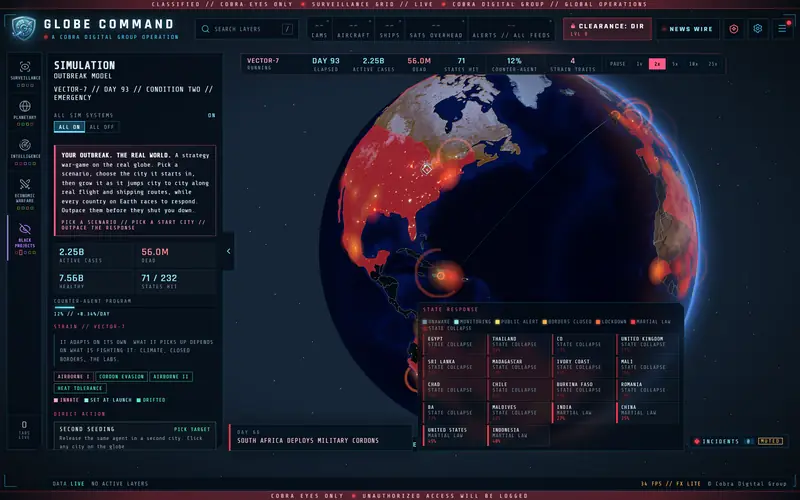Image resolution: width=800 pixels, height=500 pixels.
Task: Open the Alerts // All Feeds tab
Action: pos(511,30)
